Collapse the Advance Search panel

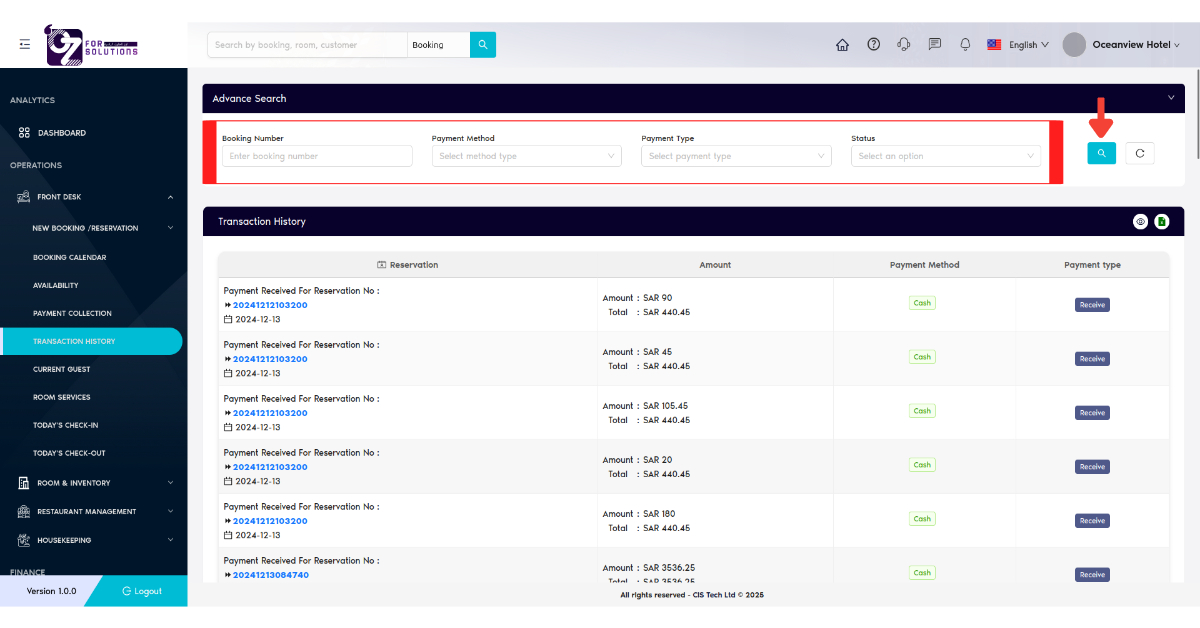pos(1171,98)
